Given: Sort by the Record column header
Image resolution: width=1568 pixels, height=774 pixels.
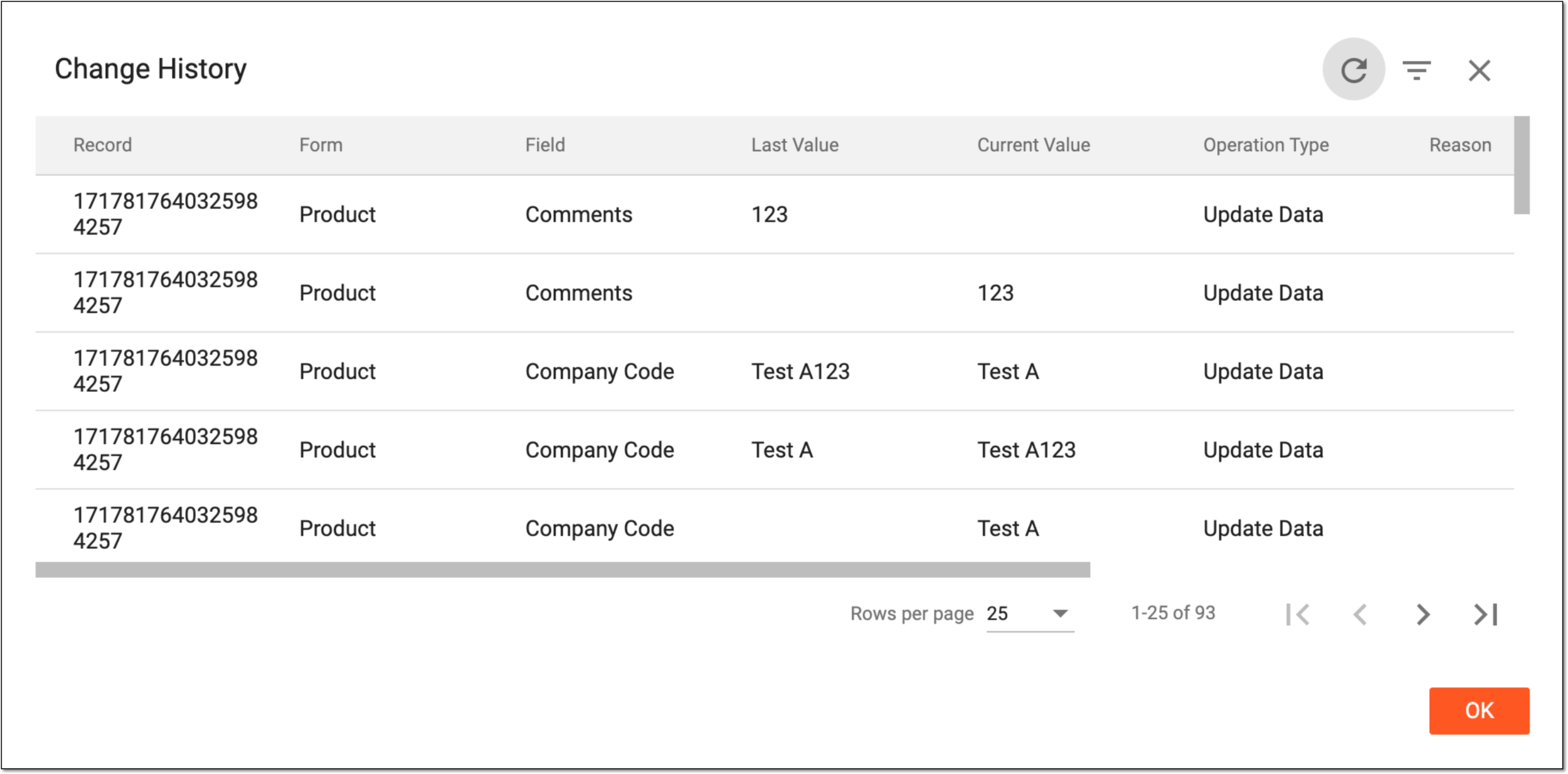Looking at the screenshot, I should click(x=102, y=145).
